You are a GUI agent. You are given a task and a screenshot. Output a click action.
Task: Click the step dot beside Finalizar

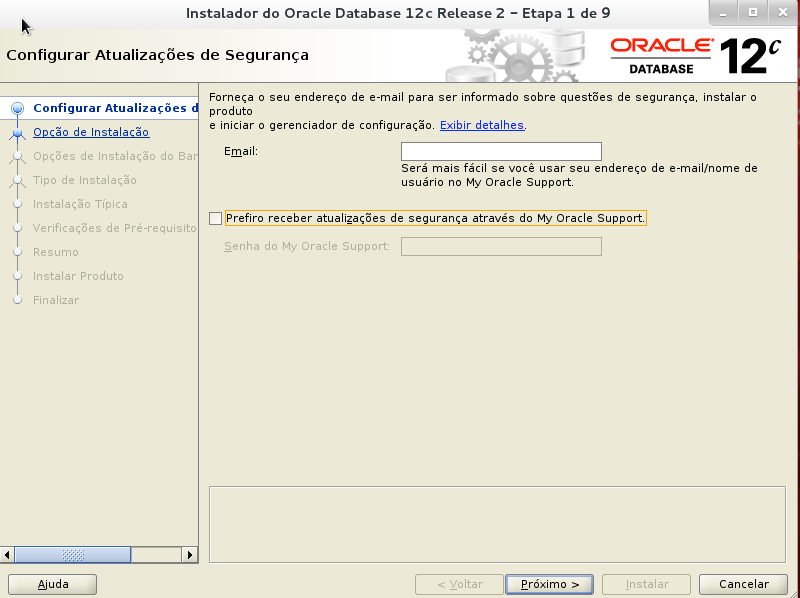(17, 300)
